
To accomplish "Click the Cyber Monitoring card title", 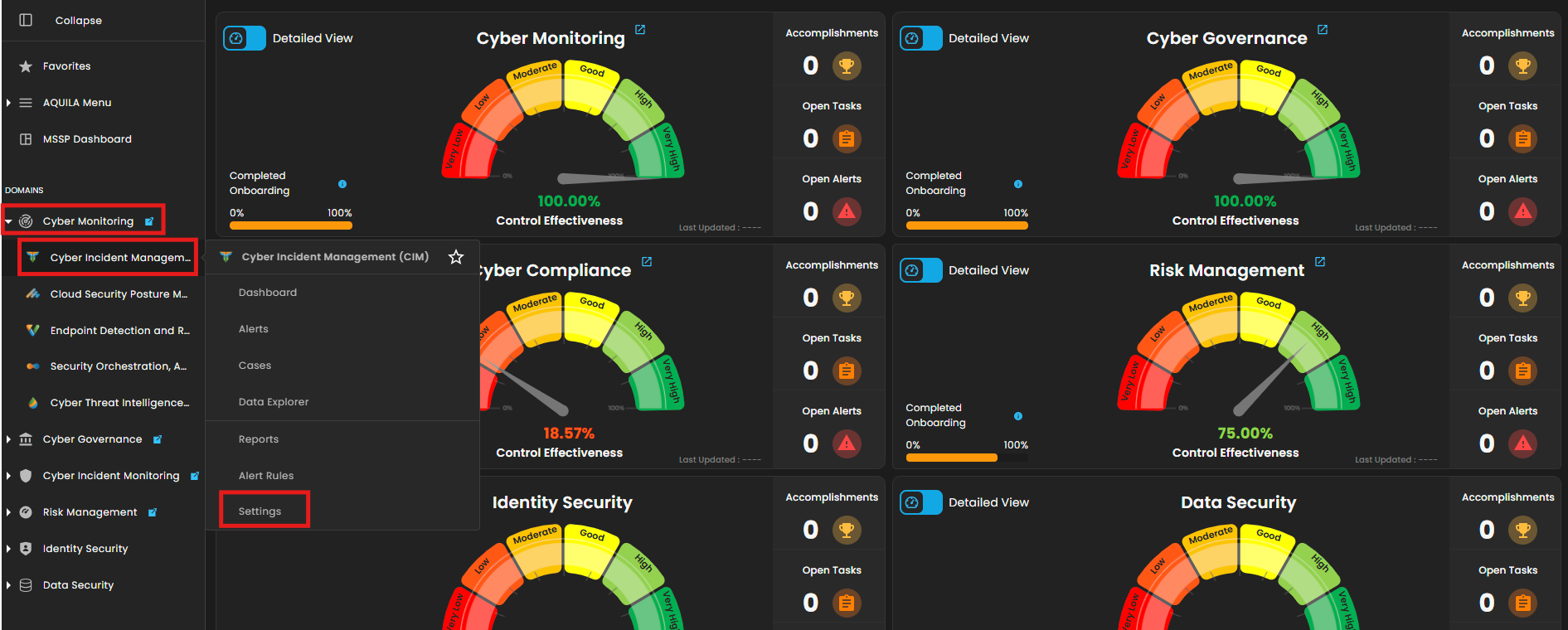I will tap(551, 38).
